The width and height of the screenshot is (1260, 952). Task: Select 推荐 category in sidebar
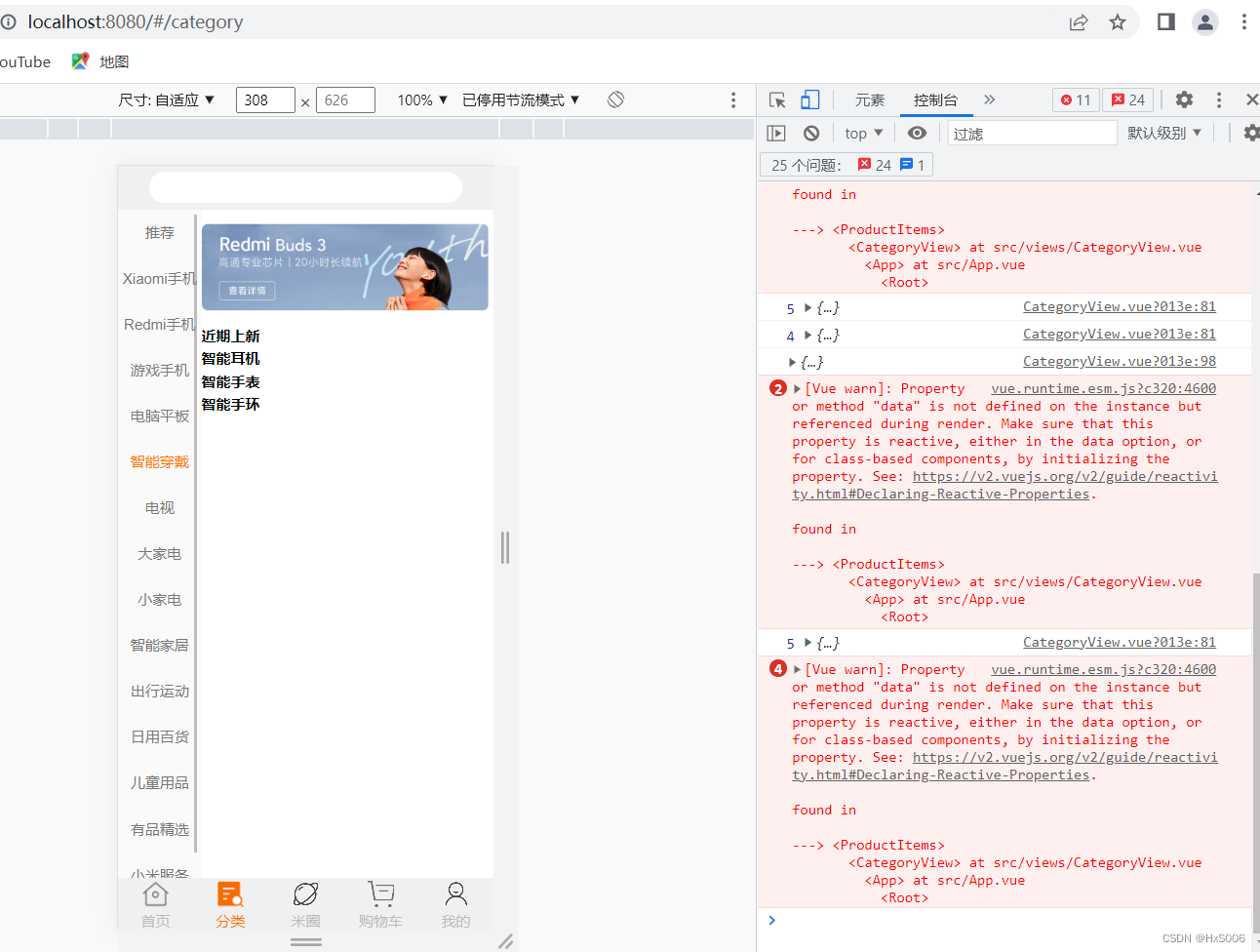pyautogui.click(x=159, y=232)
